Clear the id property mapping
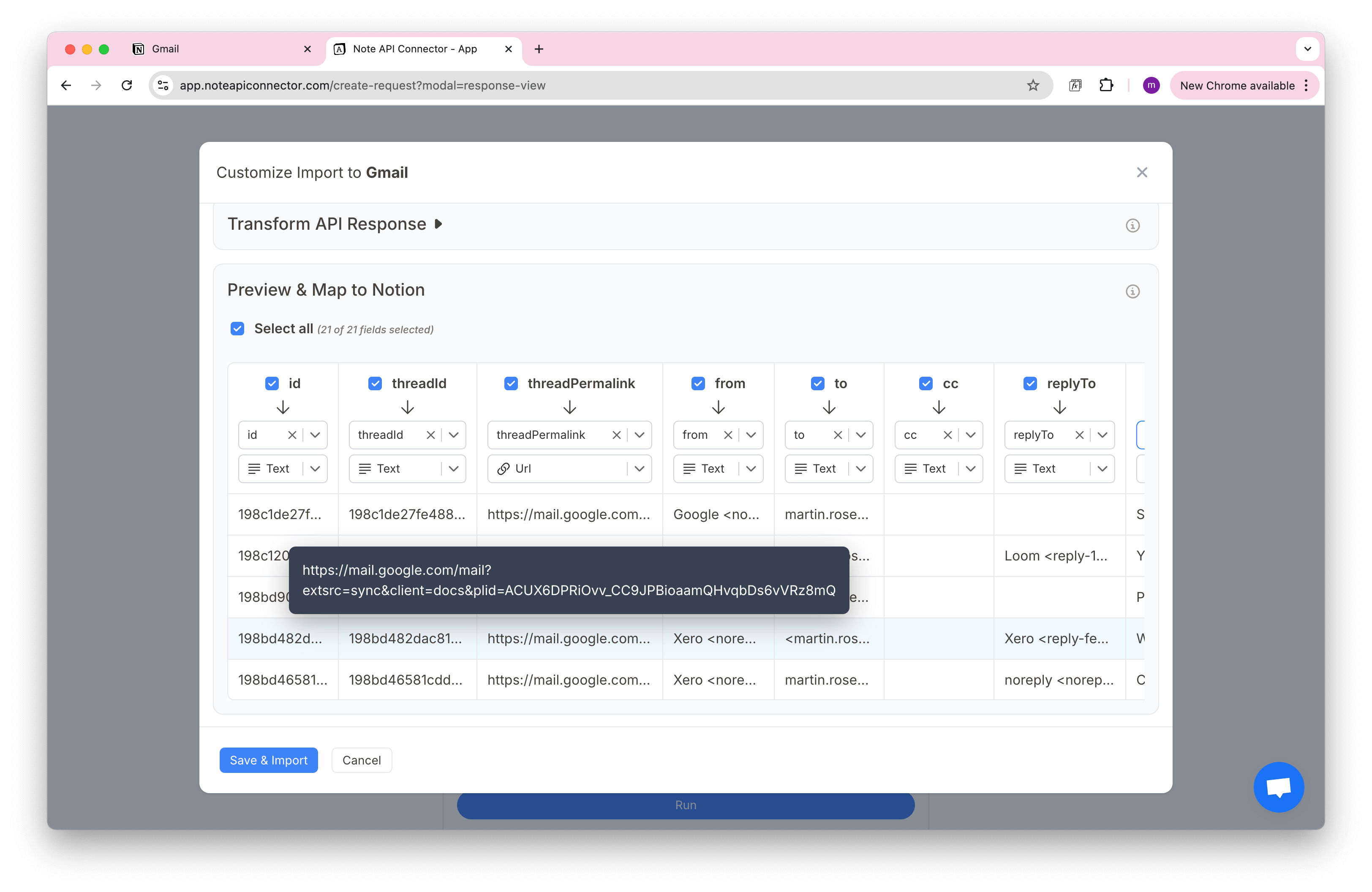The image size is (1372, 892). [x=292, y=435]
